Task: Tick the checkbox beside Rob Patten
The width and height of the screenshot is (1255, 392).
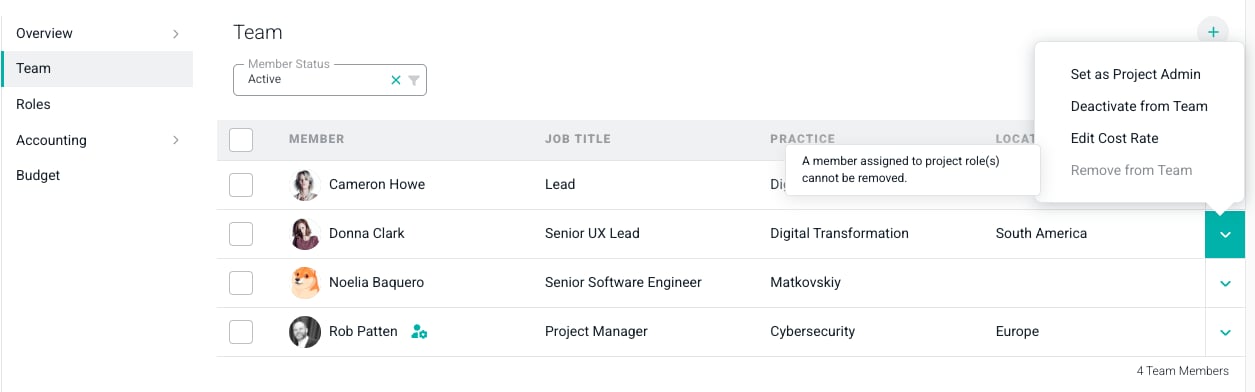Action: point(241,332)
